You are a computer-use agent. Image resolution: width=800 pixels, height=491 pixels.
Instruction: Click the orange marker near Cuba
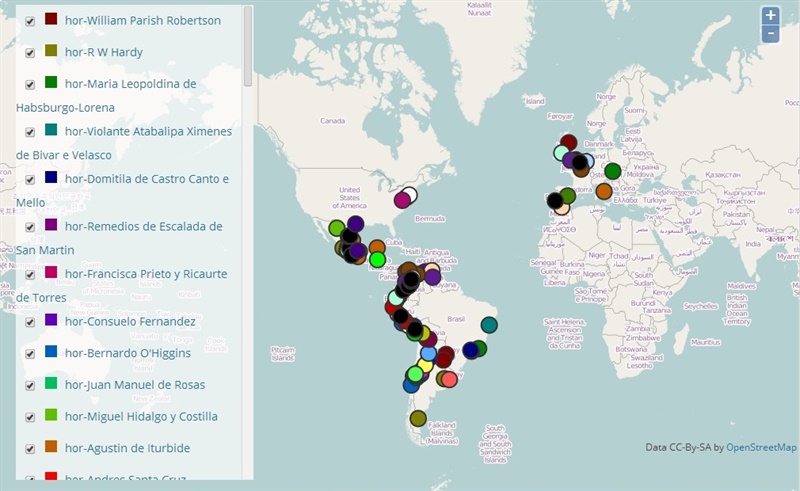(377, 248)
